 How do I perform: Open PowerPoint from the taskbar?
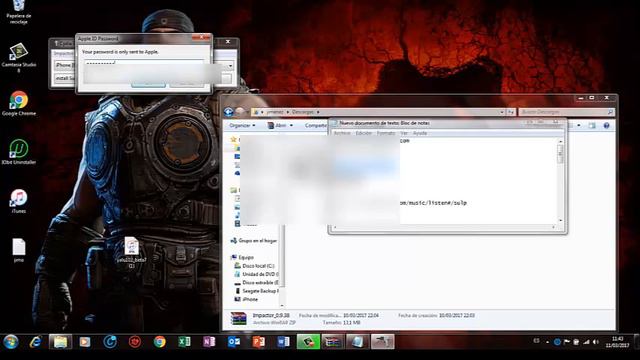(x=259, y=342)
